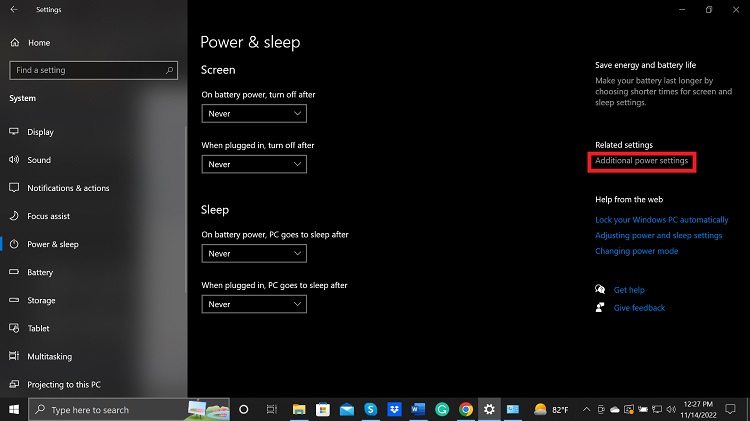Switch to Tablet settings in sidebar
750x421 pixels.
38,328
